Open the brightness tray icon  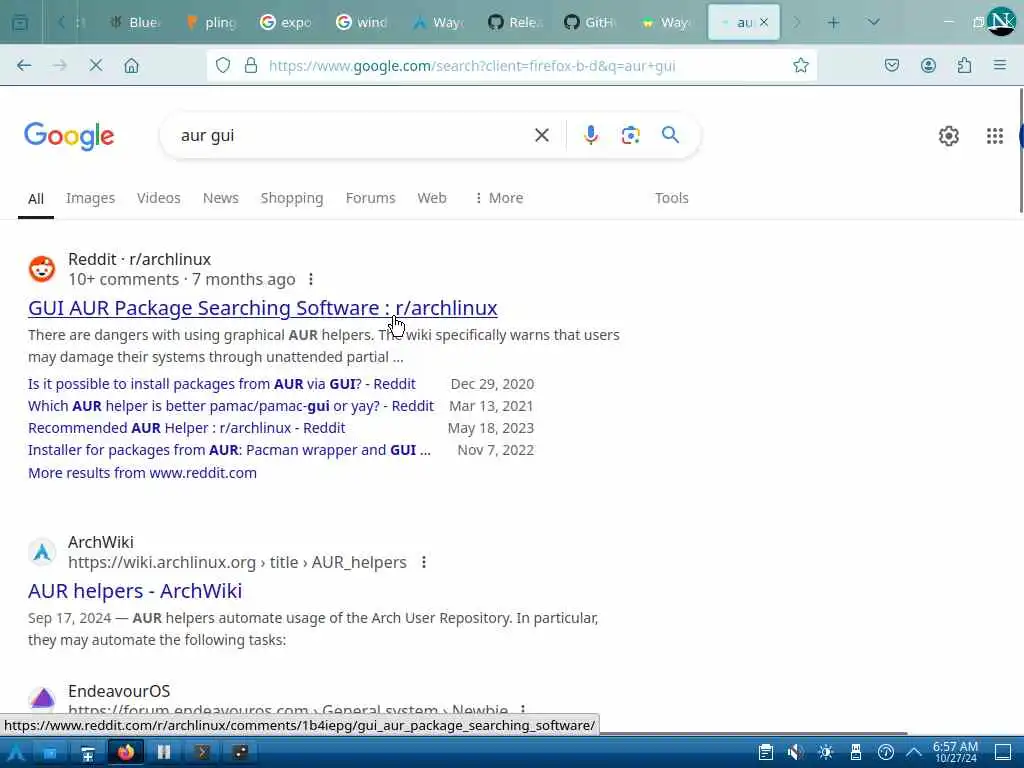(825, 752)
